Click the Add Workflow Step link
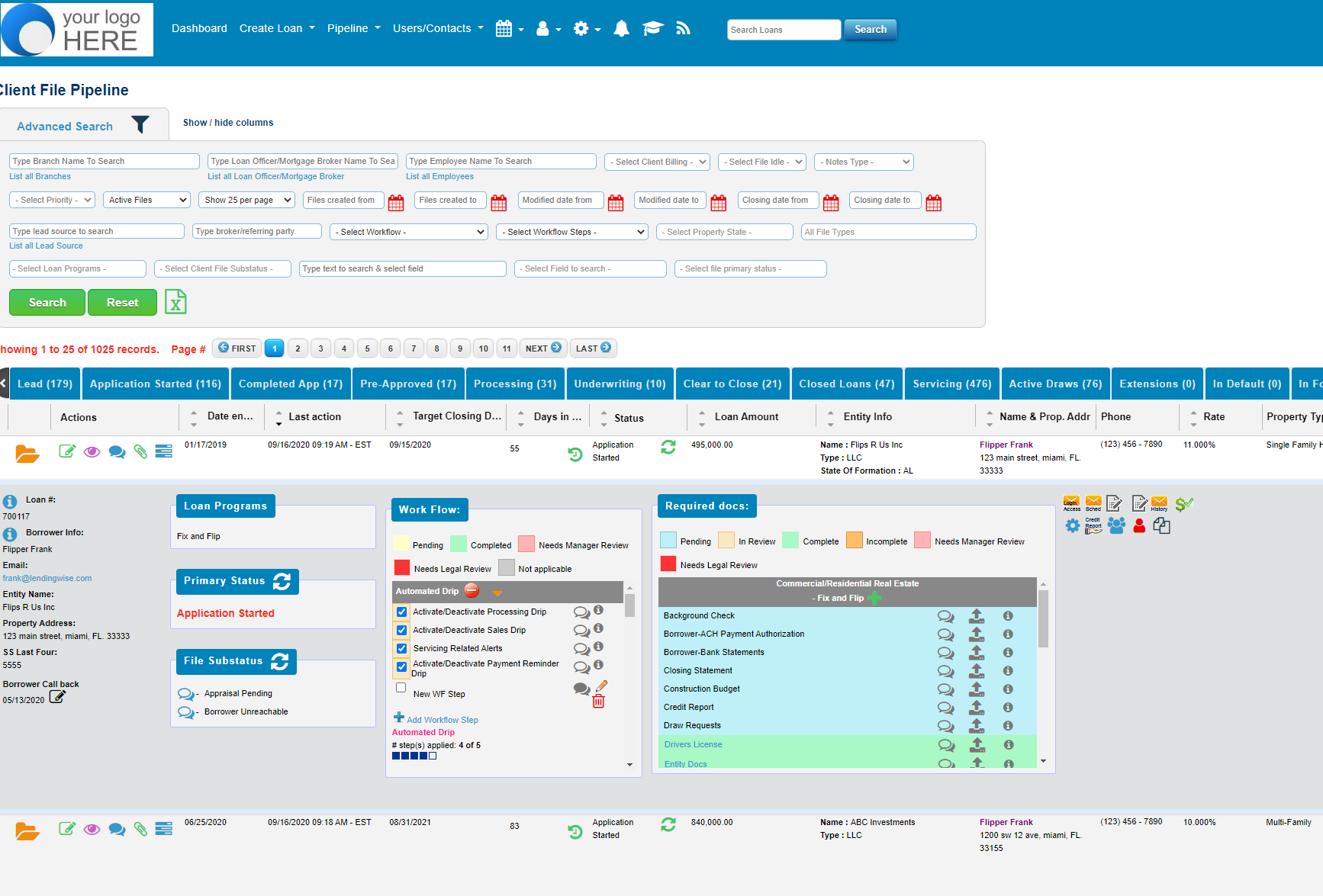 pos(443,720)
